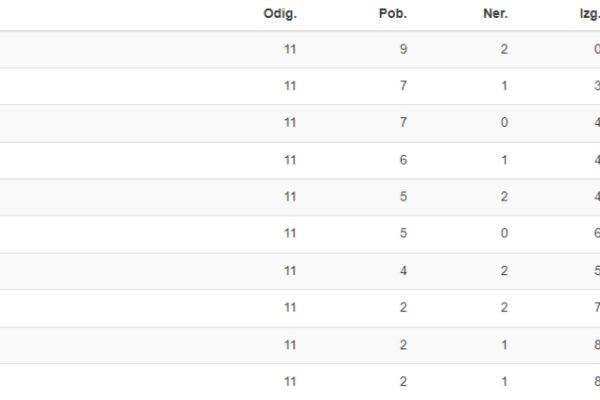600x400 pixels.
Task: Click Ner. value 2 in the 4-wins row
Action: [504, 271]
